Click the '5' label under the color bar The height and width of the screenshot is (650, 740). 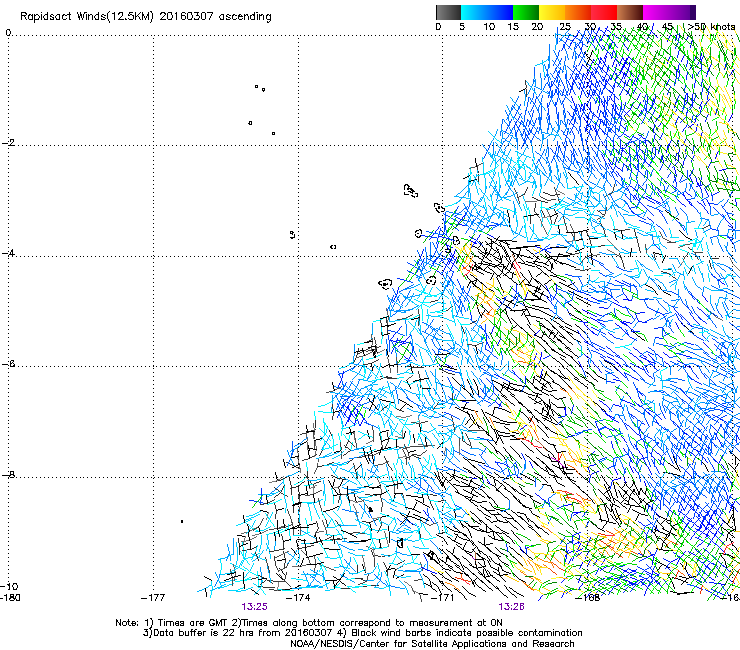tap(462, 27)
